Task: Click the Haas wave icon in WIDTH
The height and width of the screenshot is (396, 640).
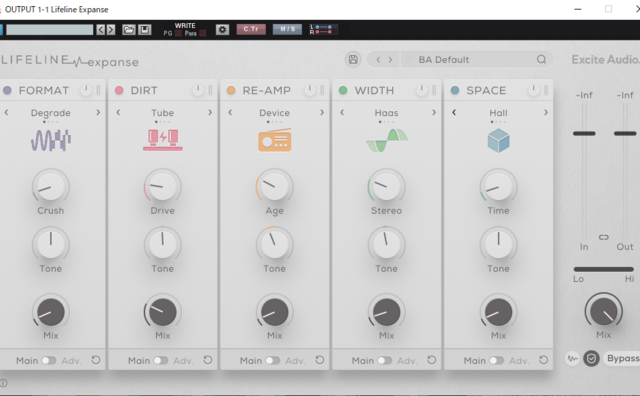Action: (x=387, y=140)
